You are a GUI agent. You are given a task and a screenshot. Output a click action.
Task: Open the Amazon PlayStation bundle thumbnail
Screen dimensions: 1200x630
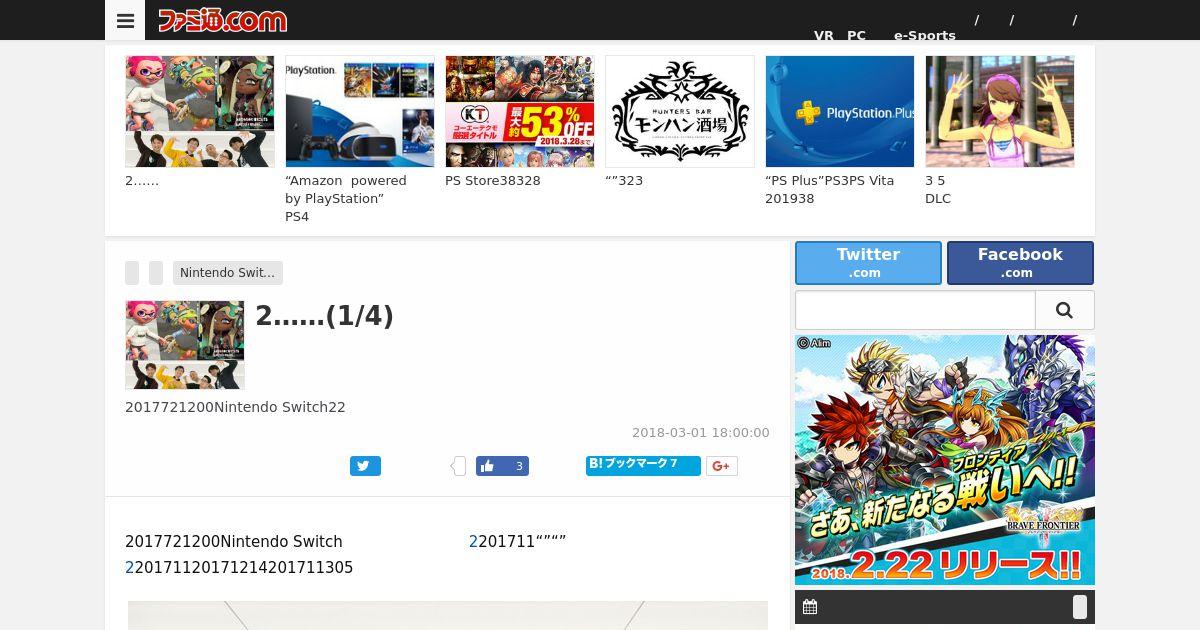pyautogui.click(x=360, y=111)
